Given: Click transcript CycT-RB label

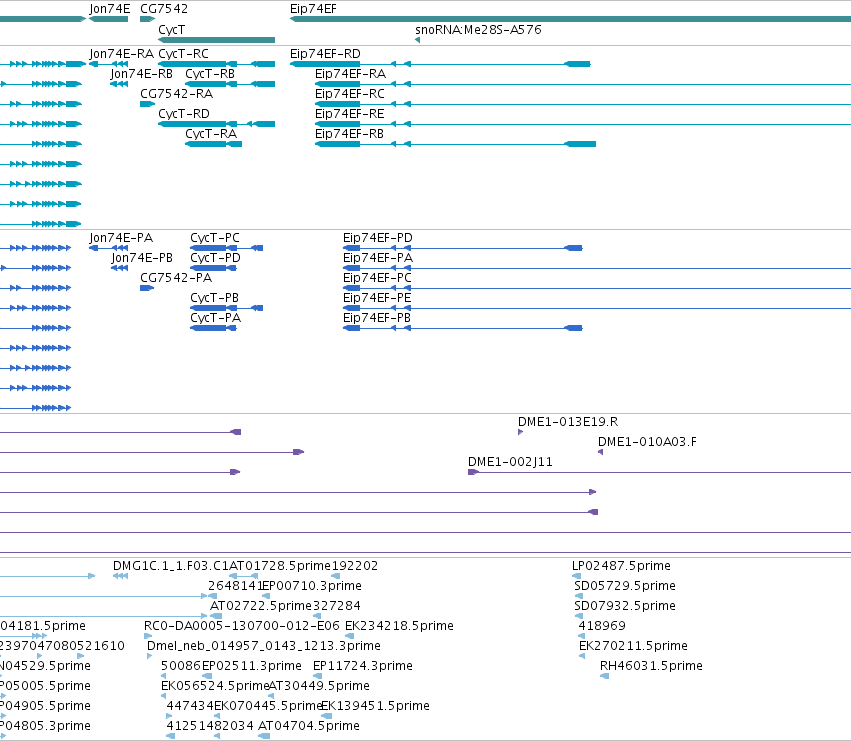Looking at the screenshot, I should 210,74.
